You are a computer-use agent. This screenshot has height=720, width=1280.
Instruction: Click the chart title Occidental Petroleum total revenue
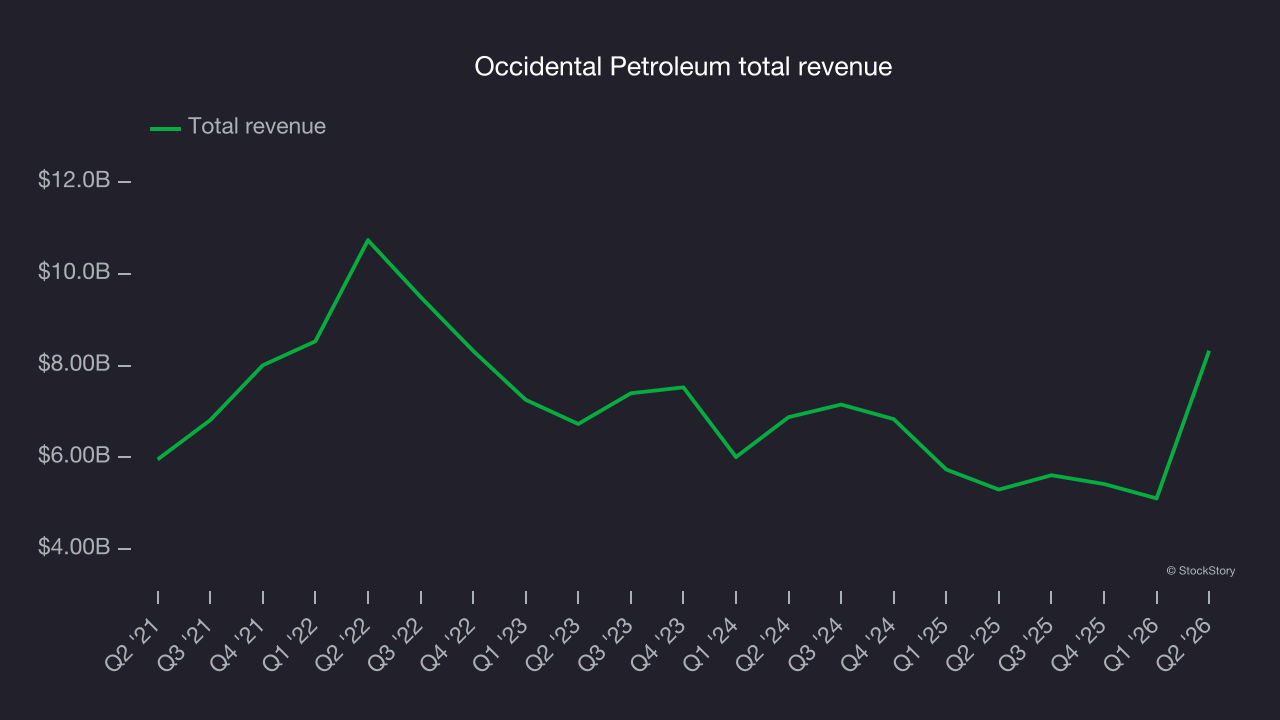[x=683, y=67]
